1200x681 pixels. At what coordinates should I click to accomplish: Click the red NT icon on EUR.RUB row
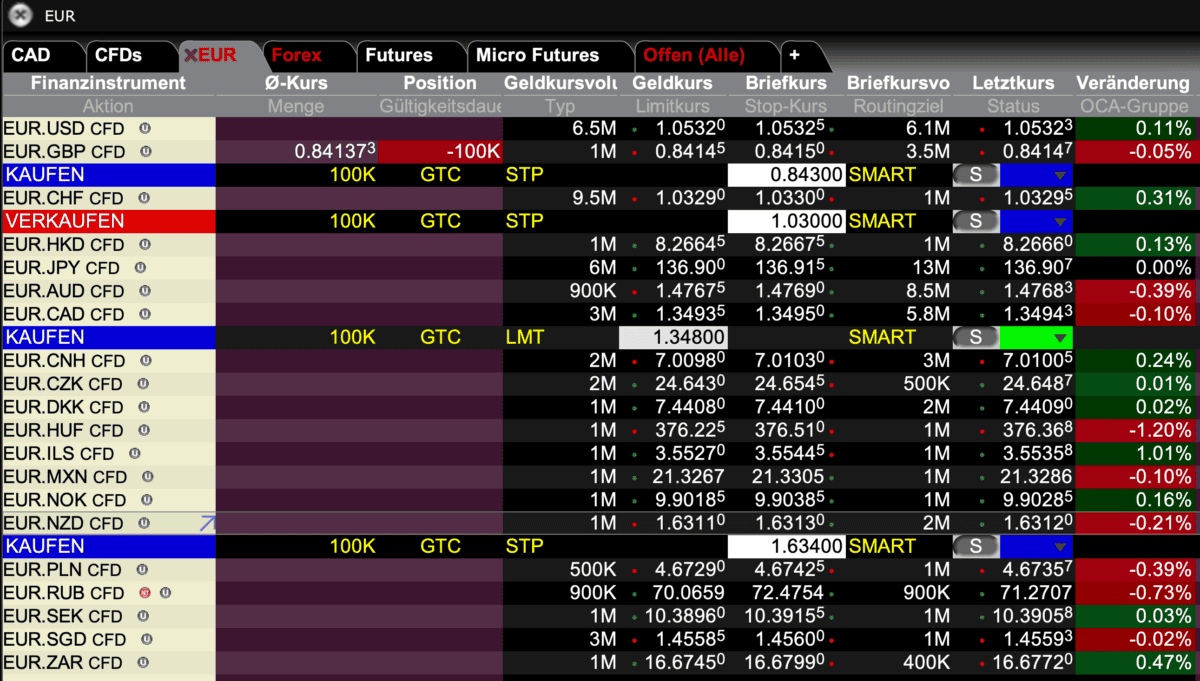tap(146, 593)
